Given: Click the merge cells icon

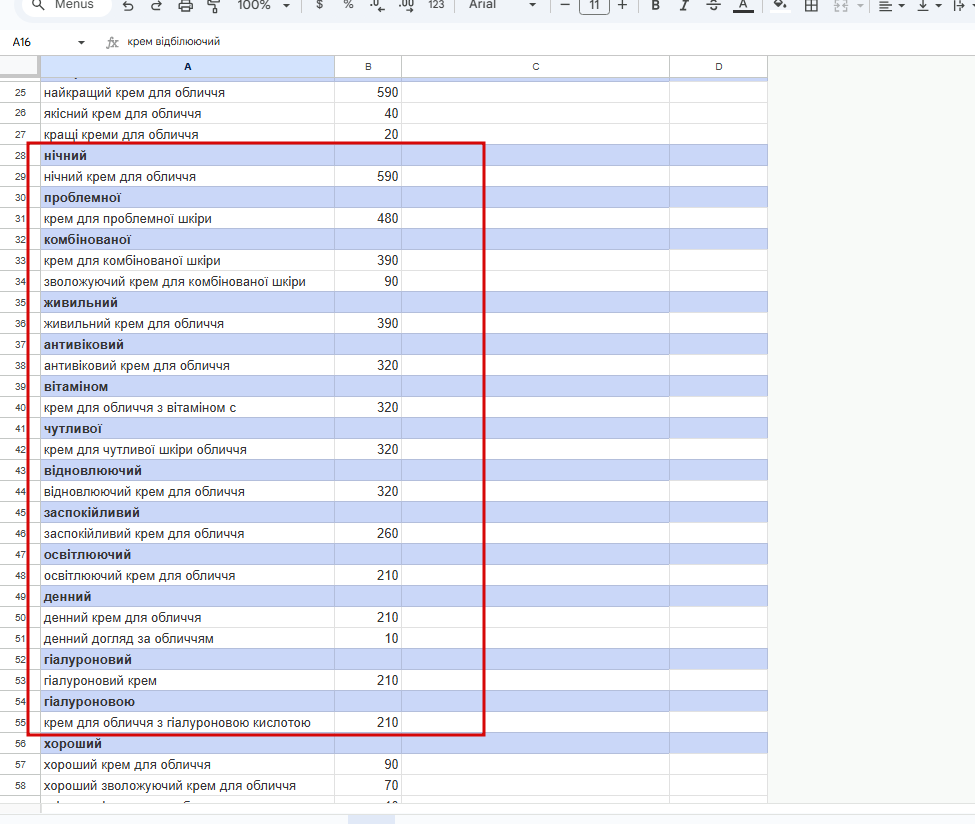Looking at the screenshot, I should (841, 6).
